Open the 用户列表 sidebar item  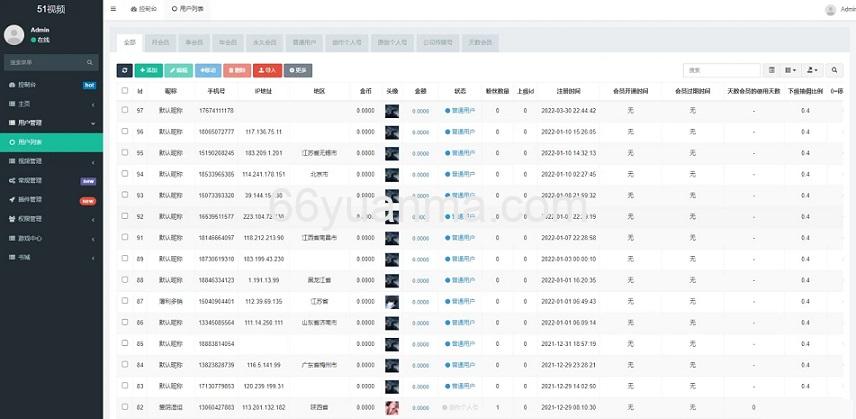[x=51, y=142]
